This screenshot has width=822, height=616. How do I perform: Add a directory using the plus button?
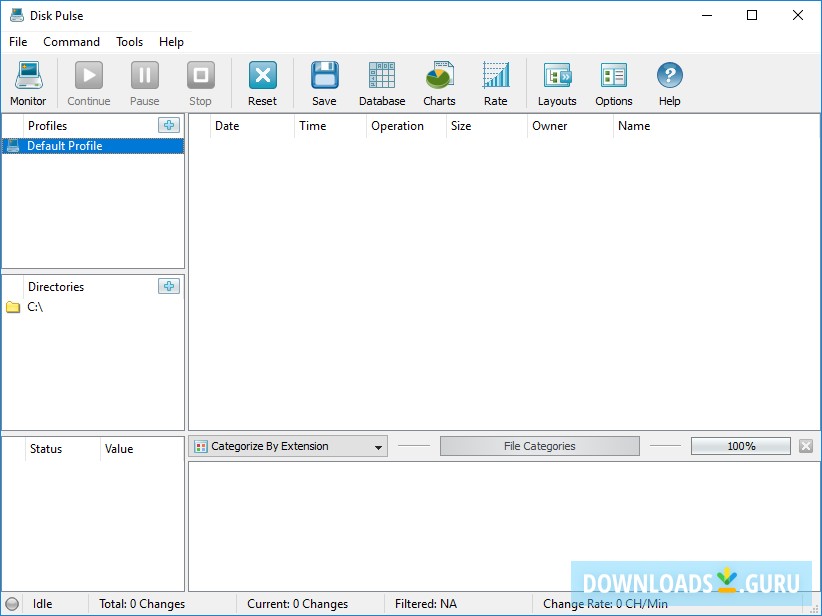(169, 286)
